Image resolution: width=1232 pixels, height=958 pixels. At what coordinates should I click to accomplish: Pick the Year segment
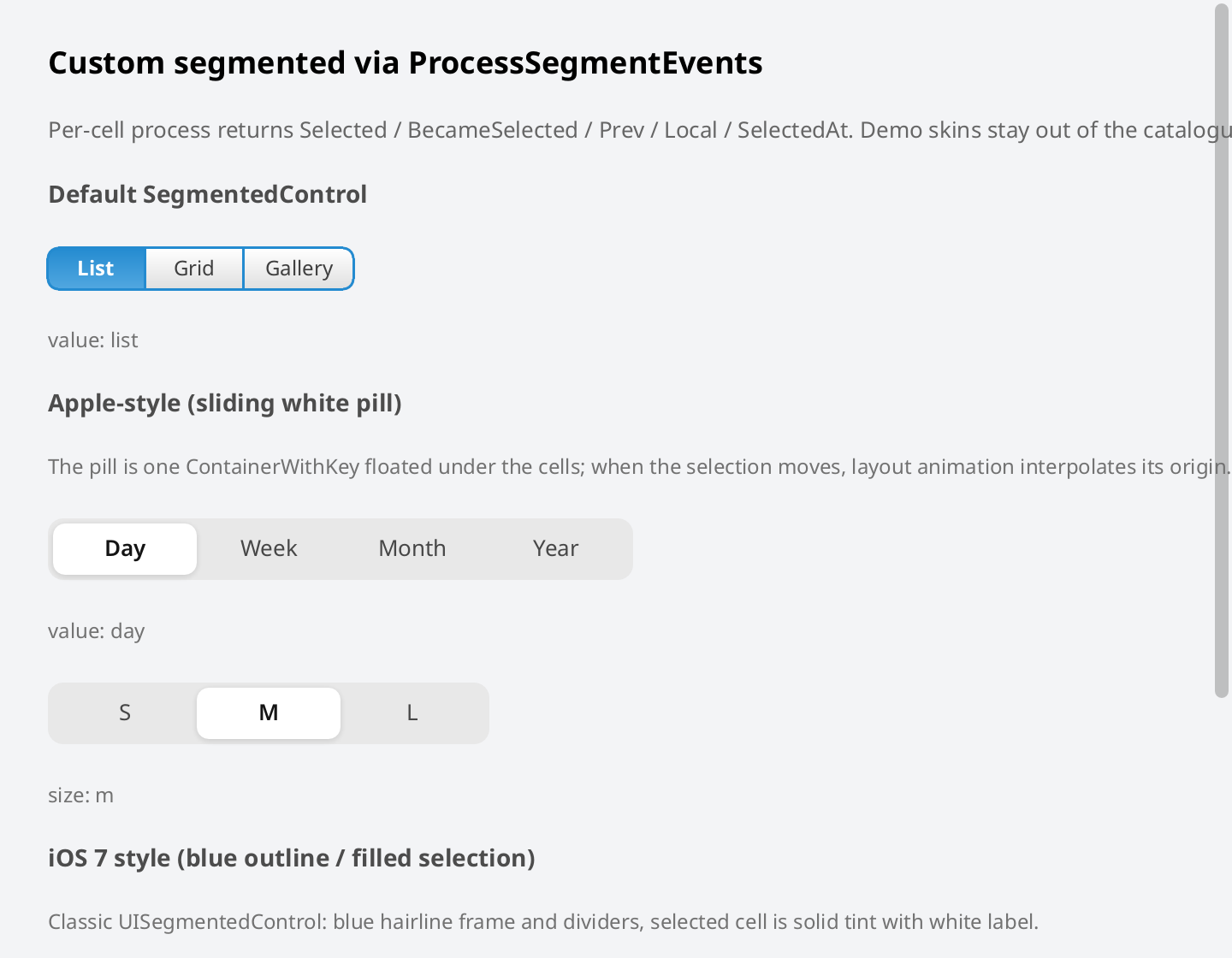pos(556,548)
